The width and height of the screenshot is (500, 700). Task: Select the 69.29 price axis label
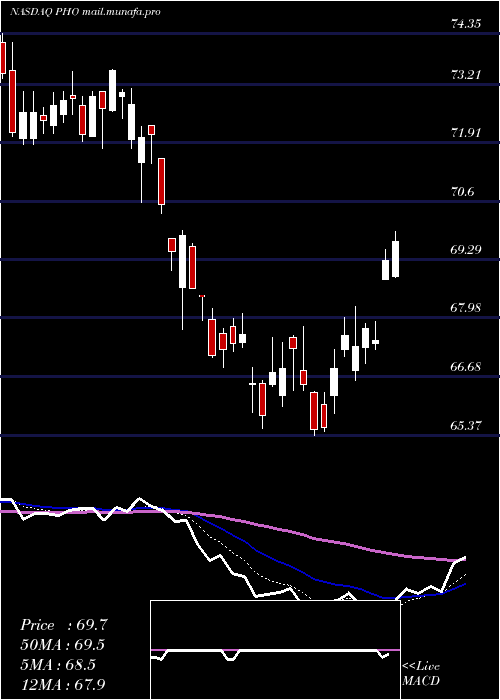point(466,250)
